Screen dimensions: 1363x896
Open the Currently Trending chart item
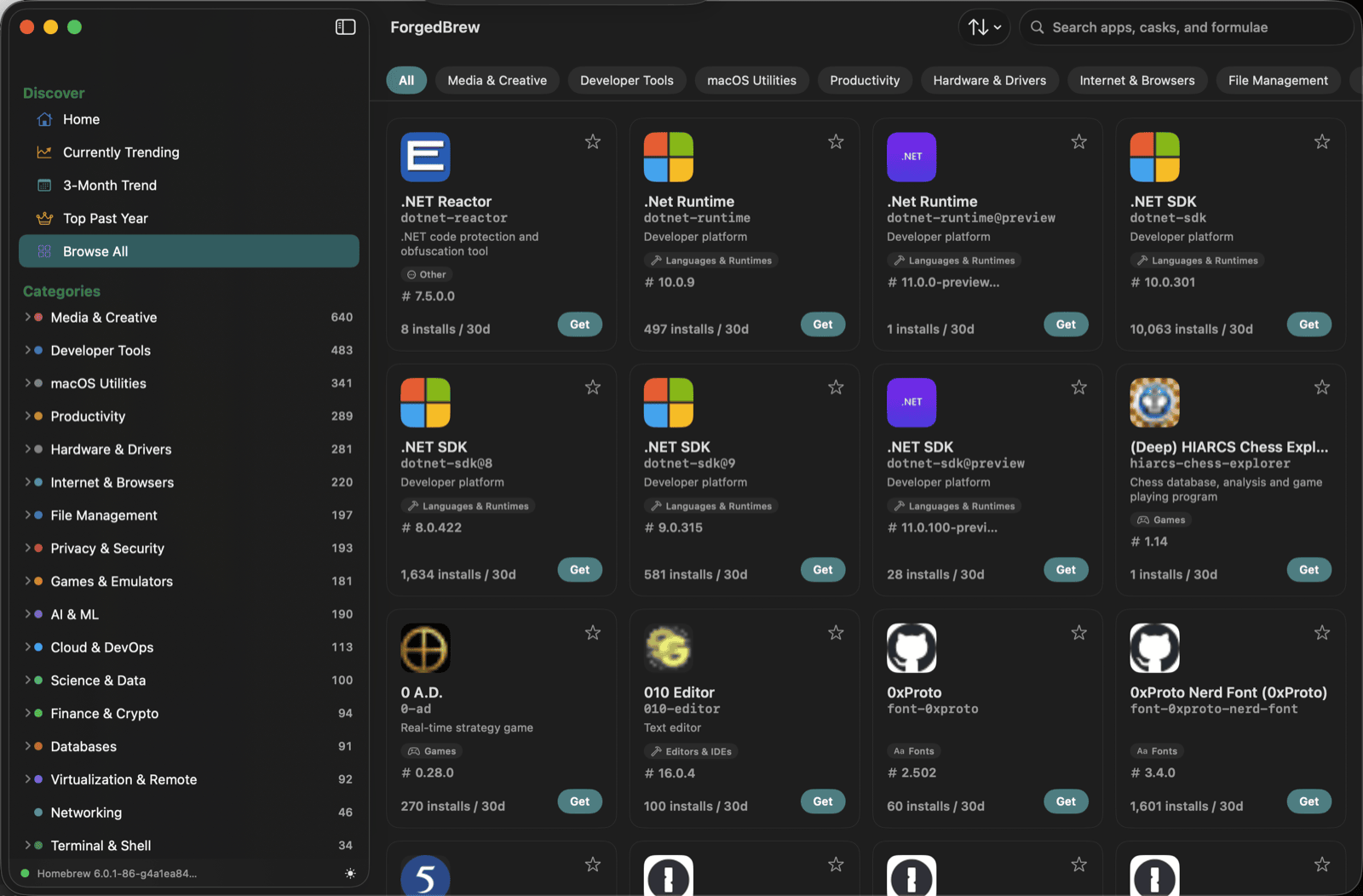pos(189,152)
